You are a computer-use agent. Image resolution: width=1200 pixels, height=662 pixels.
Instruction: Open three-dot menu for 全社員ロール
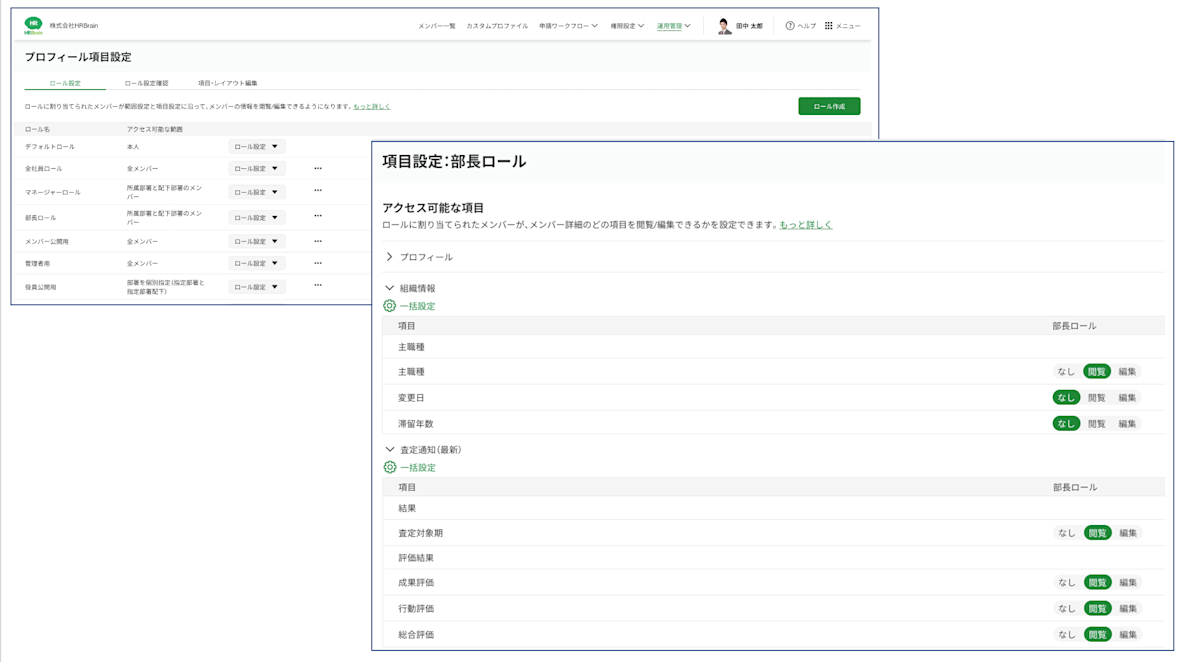click(x=318, y=169)
